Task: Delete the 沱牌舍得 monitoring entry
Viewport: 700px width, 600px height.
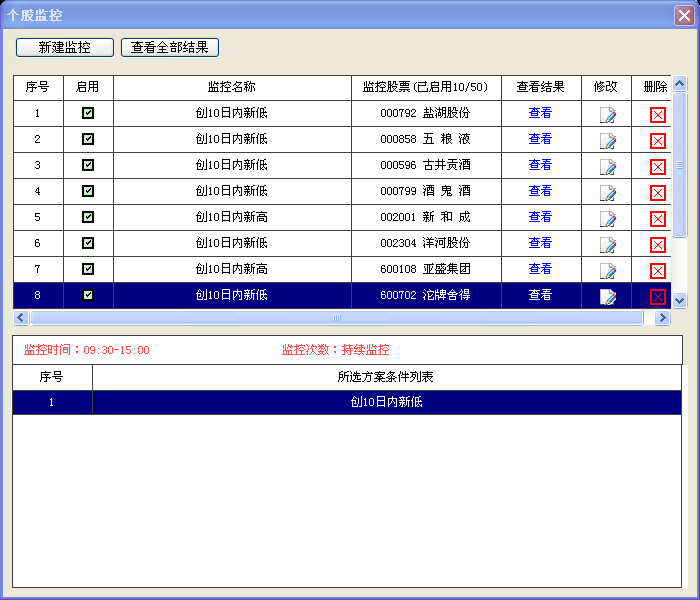Action: (657, 296)
